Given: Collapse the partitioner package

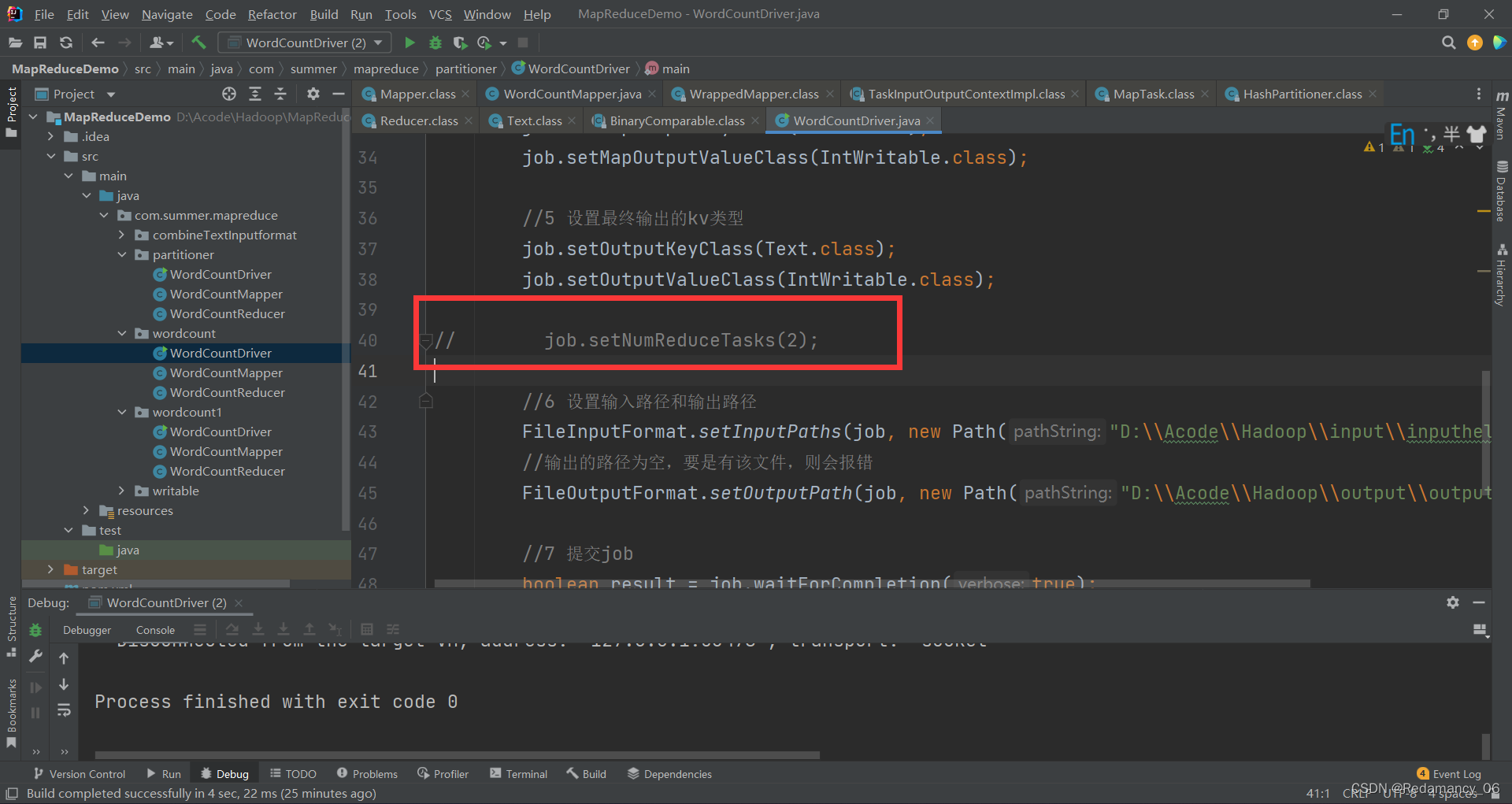Looking at the screenshot, I should point(121,254).
